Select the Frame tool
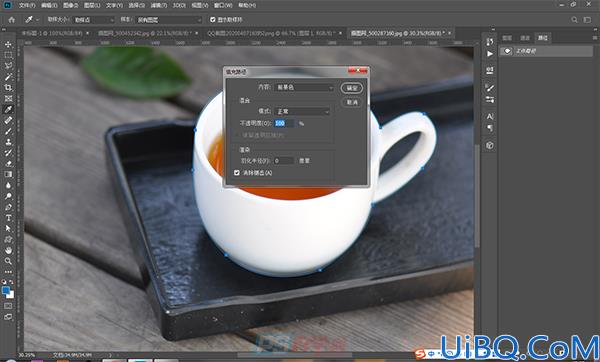This screenshot has width=600, height=362. pos(8,99)
